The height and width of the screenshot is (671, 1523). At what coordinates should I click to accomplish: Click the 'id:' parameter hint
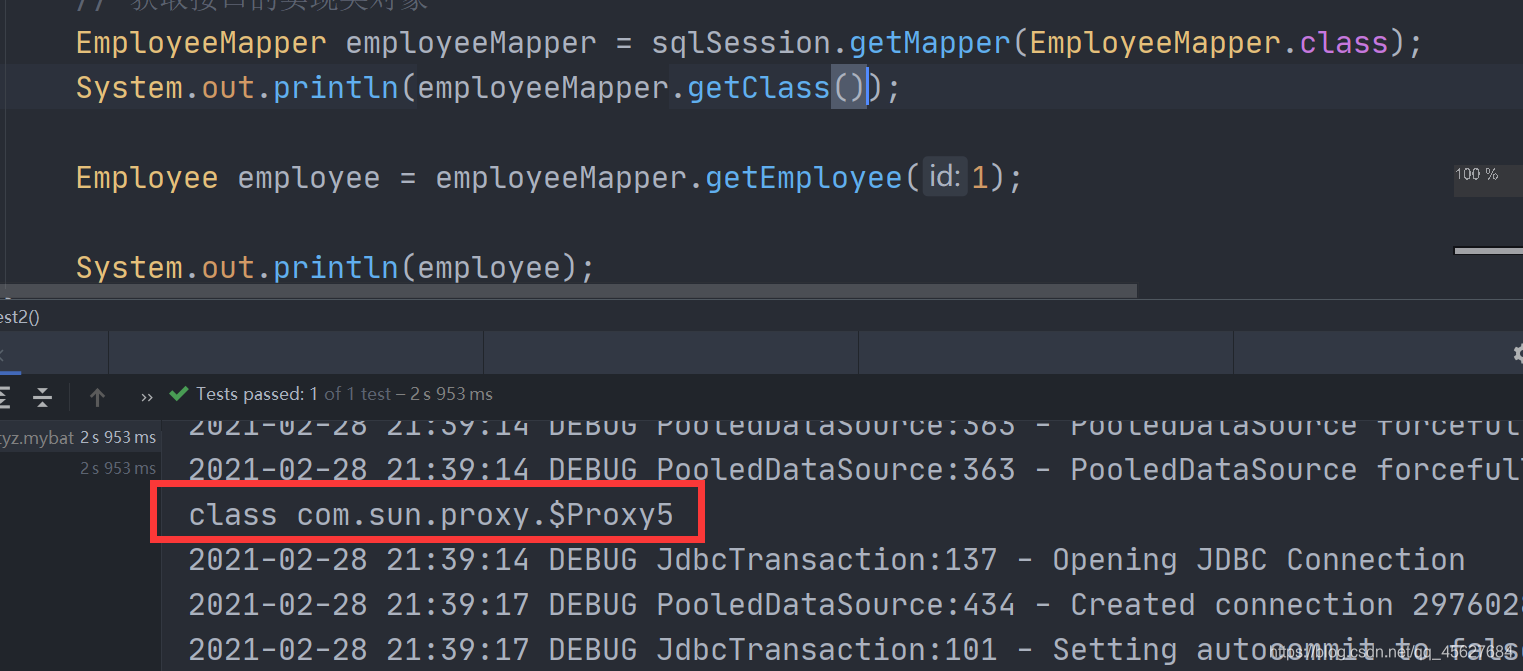944,177
